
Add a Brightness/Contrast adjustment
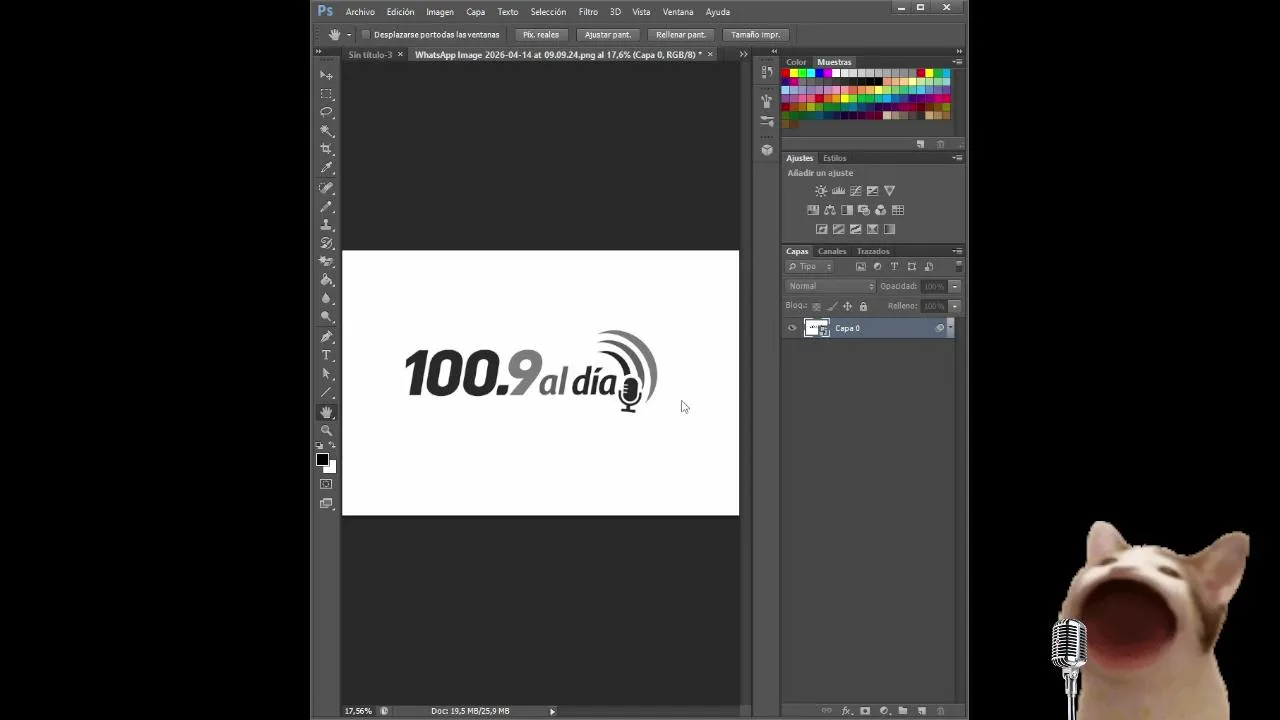tap(821, 191)
